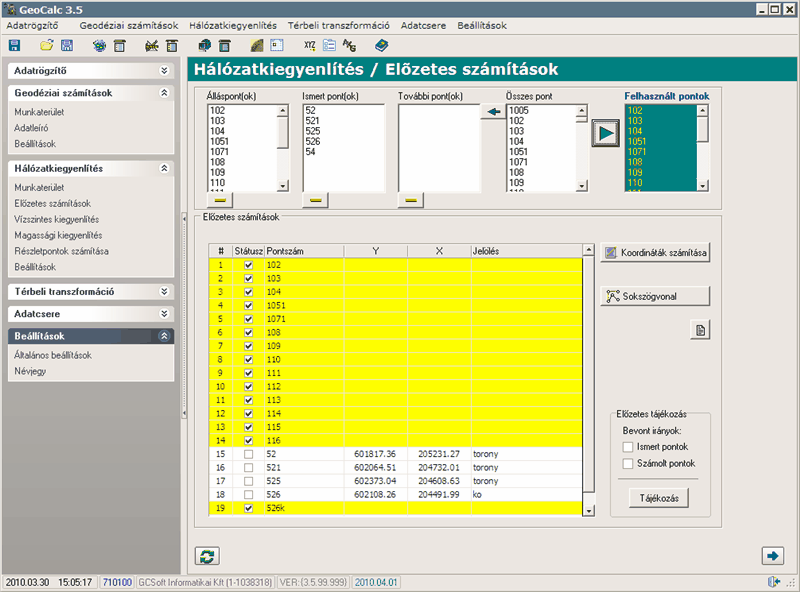Click the report document icon below Sokszögvonal
The image size is (800, 592).
701,330
